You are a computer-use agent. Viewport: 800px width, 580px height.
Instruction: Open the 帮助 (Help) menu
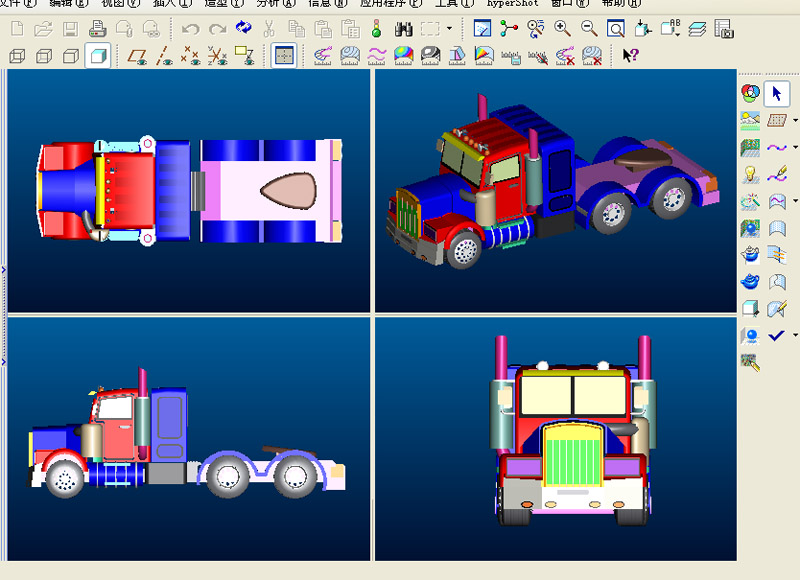pos(621,4)
